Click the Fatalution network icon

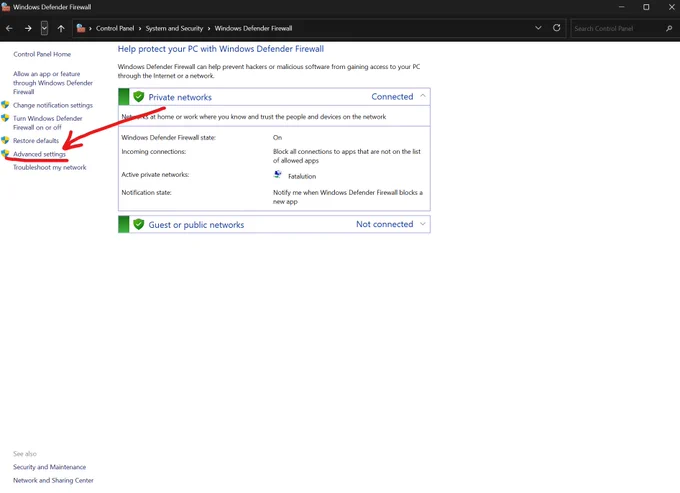[x=278, y=175]
